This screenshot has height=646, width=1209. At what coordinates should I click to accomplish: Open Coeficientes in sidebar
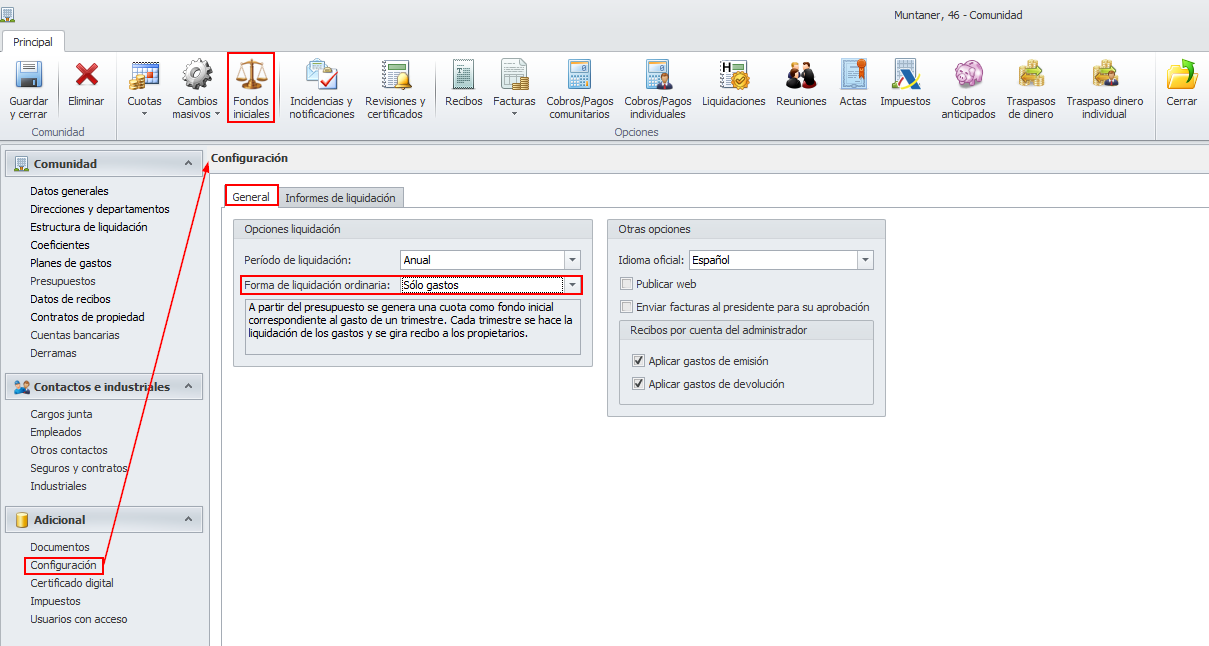[x=60, y=245]
